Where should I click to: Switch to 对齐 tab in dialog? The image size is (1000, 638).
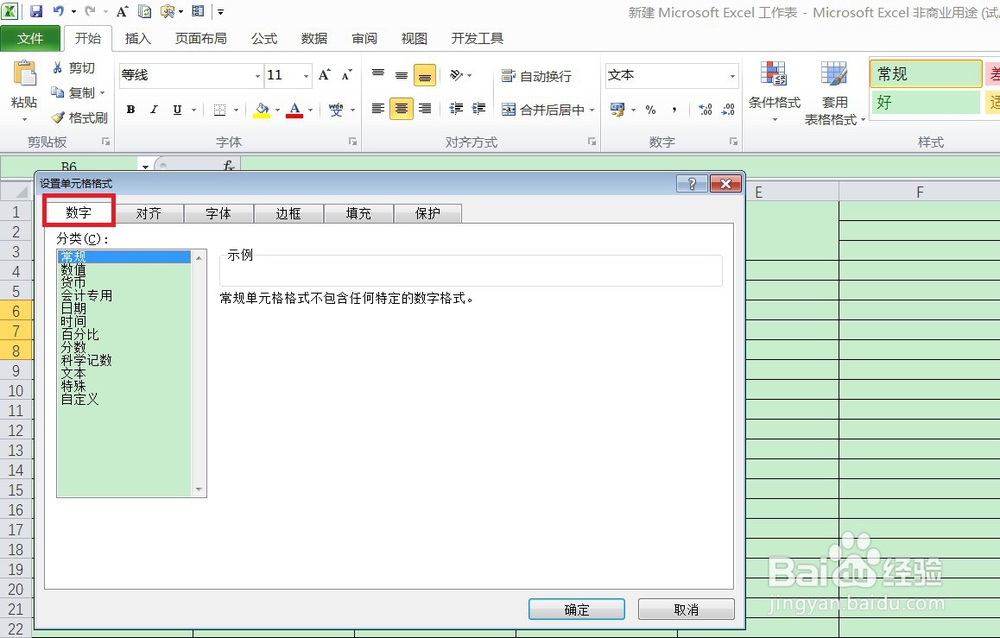(x=149, y=213)
